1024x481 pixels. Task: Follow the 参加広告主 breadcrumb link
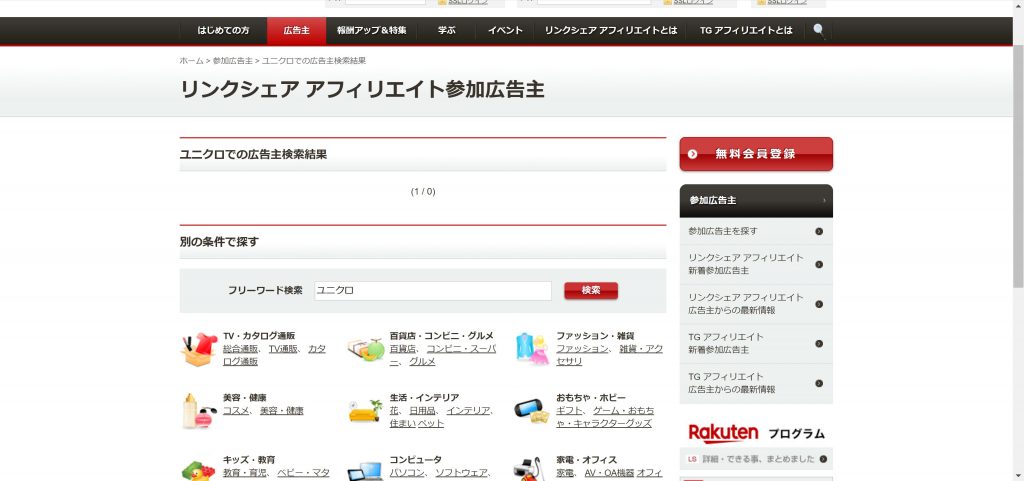tap(232, 61)
